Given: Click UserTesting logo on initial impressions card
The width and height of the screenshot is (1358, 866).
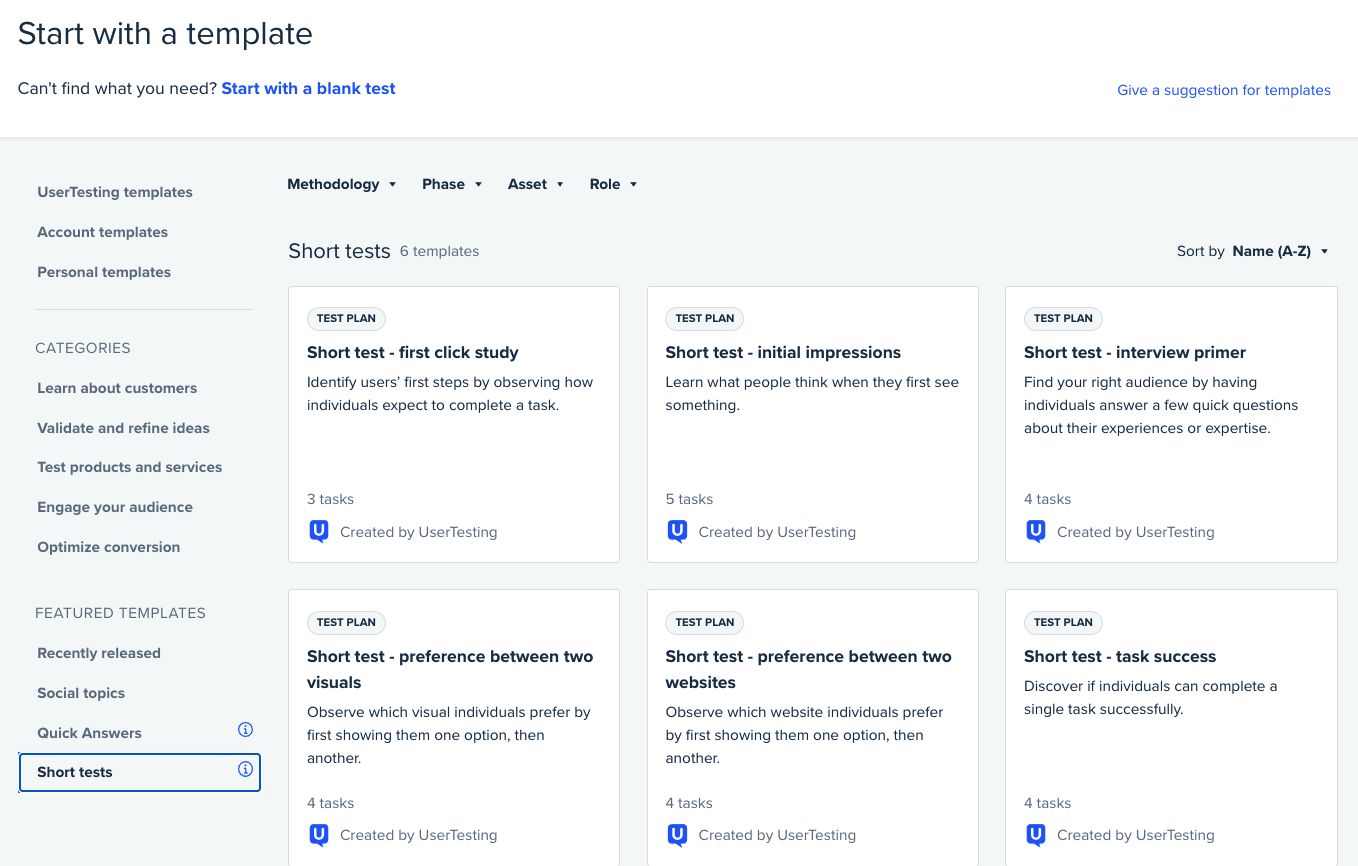Looking at the screenshot, I should [x=677, y=532].
